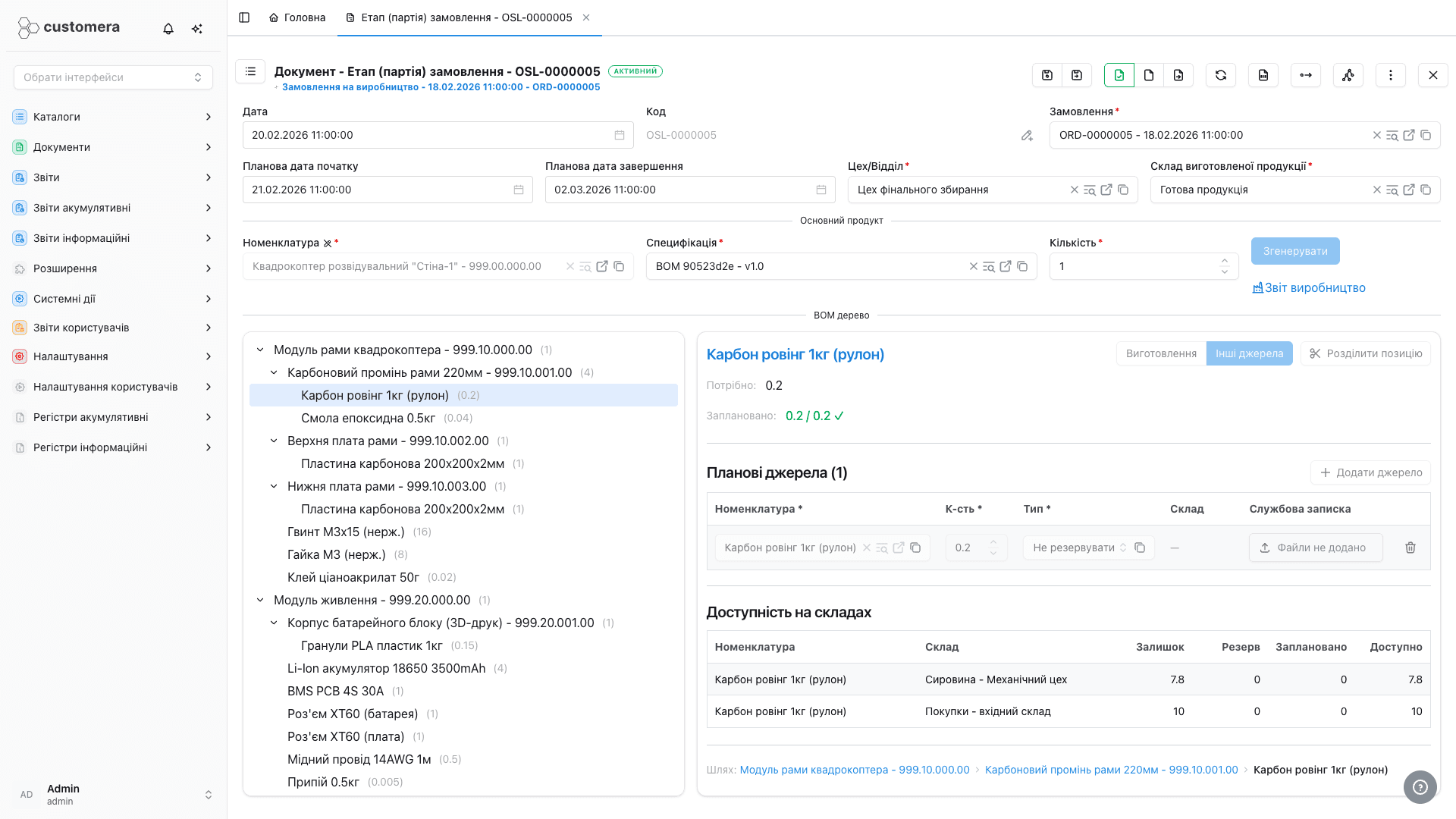Select Li-Ion акумулятор 18650 3500mAh row

tap(463, 668)
